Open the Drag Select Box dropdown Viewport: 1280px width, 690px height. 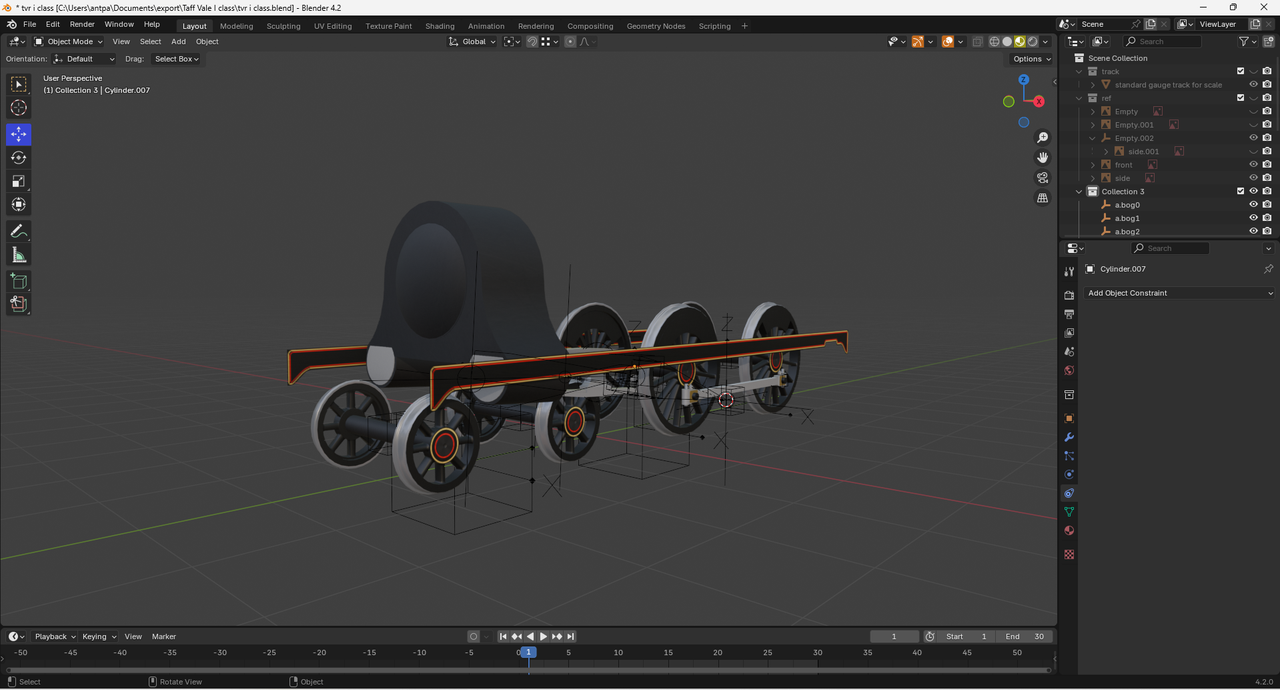point(176,59)
